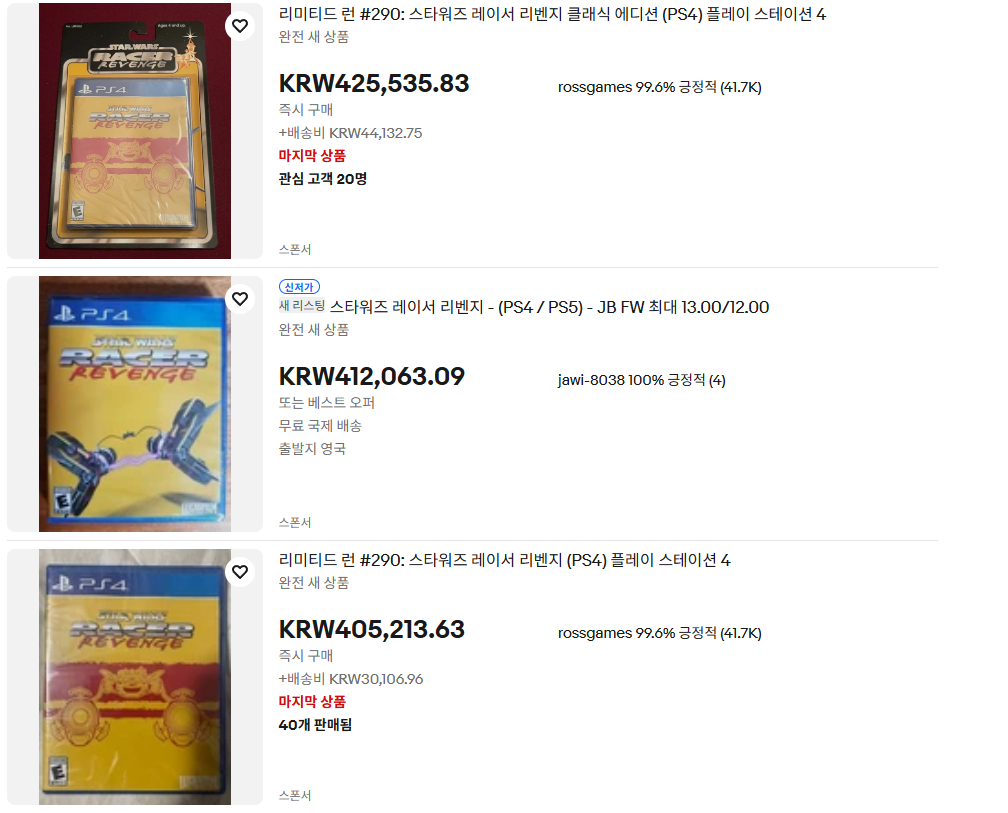Toggle watchlist heart on jawi-8038 listing
This screenshot has width=1008, height=813.
click(240, 299)
